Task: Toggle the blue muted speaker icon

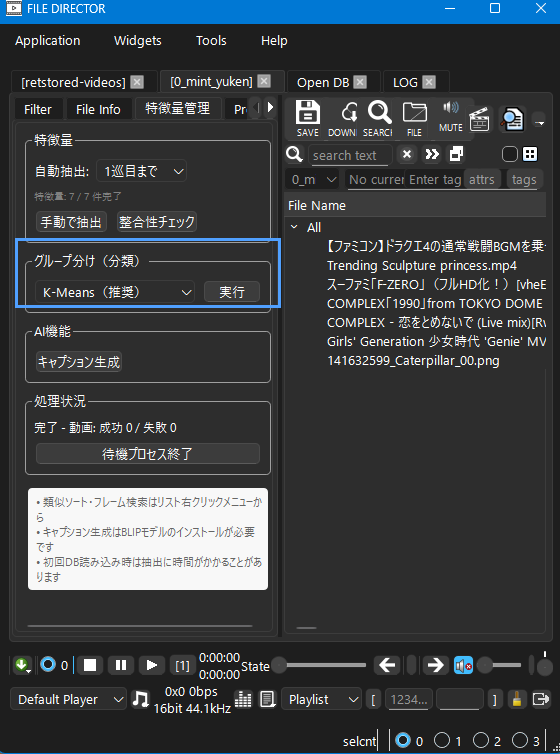Action: tap(463, 666)
